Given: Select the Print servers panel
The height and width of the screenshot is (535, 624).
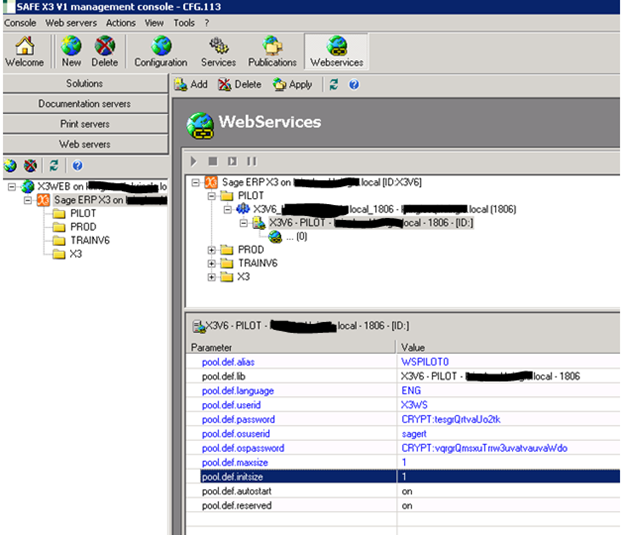Looking at the screenshot, I should click(x=84, y=123).
